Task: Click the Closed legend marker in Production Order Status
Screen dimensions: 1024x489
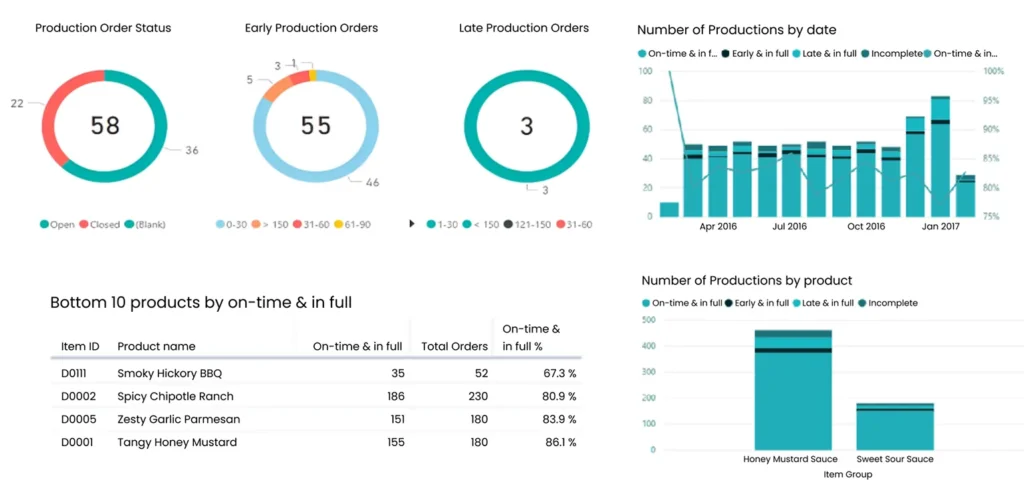Action: tap(84, 224)
